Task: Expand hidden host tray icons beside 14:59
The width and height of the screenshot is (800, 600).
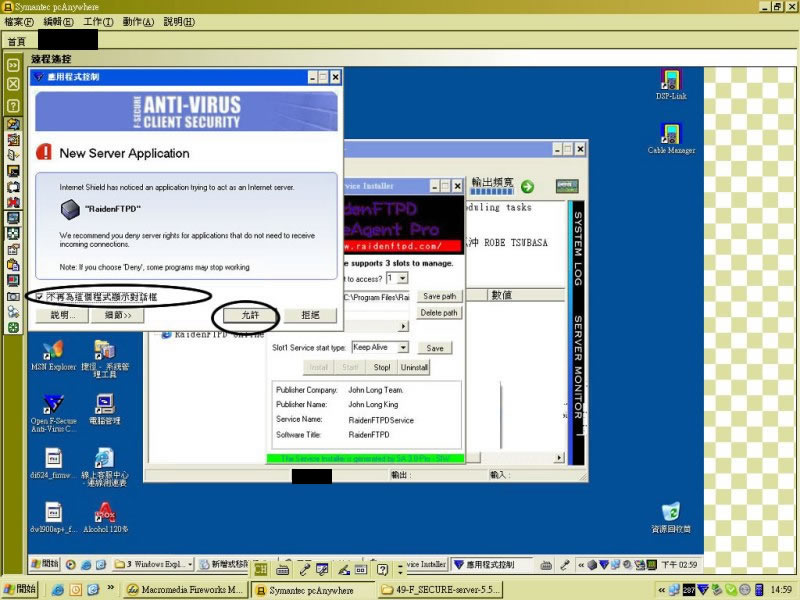Action: click(x=661, y=590)
